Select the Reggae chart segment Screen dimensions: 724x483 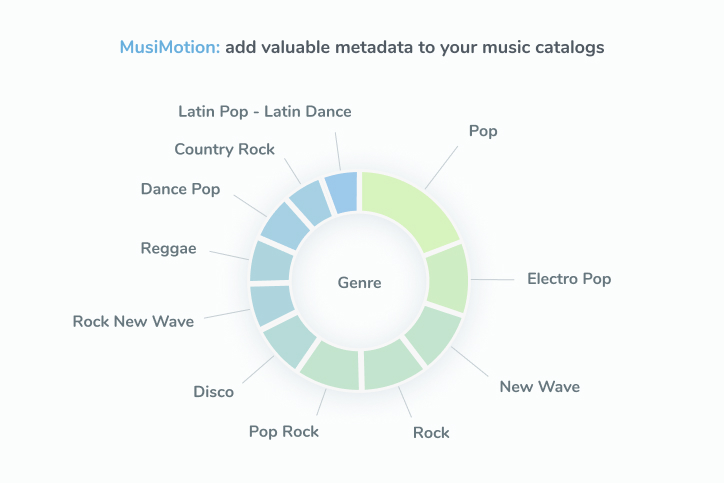tap(271, 262)
